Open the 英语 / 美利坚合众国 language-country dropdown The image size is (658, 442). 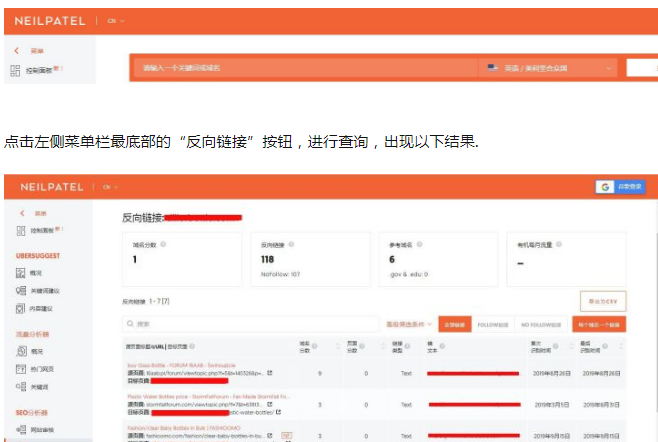click(x=548, y=68)
